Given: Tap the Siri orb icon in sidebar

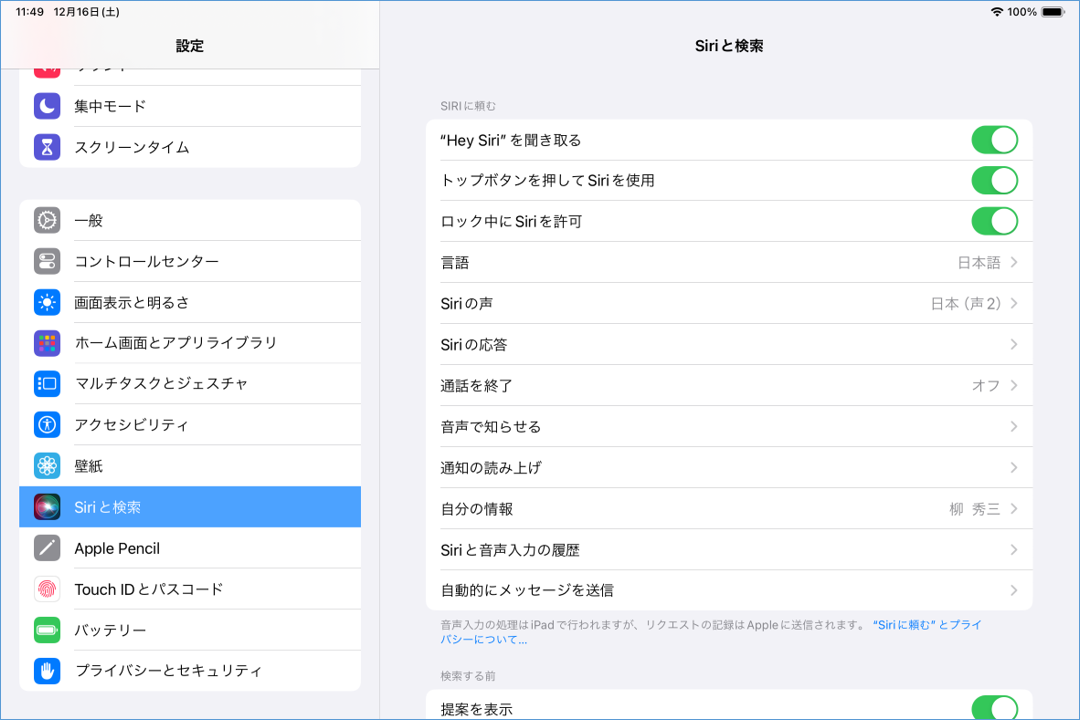Looking at the screenshot, I should (47, 507).
